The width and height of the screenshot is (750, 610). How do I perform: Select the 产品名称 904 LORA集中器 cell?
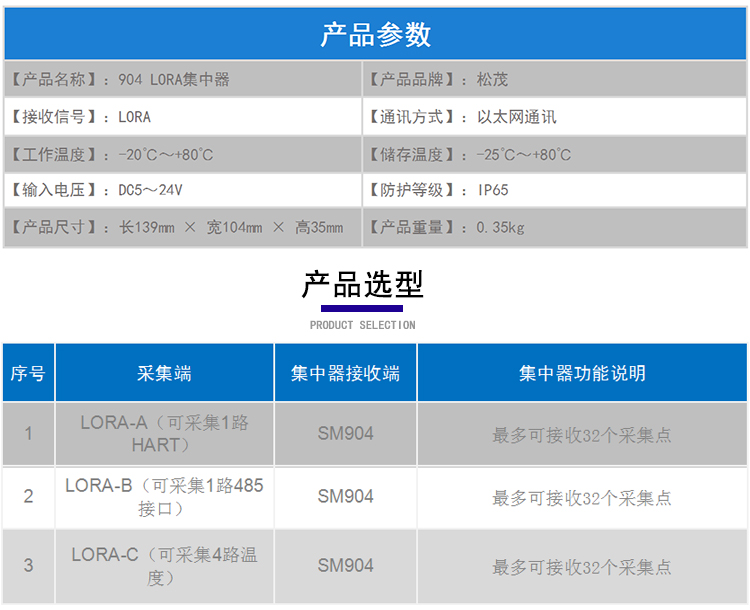182,79
